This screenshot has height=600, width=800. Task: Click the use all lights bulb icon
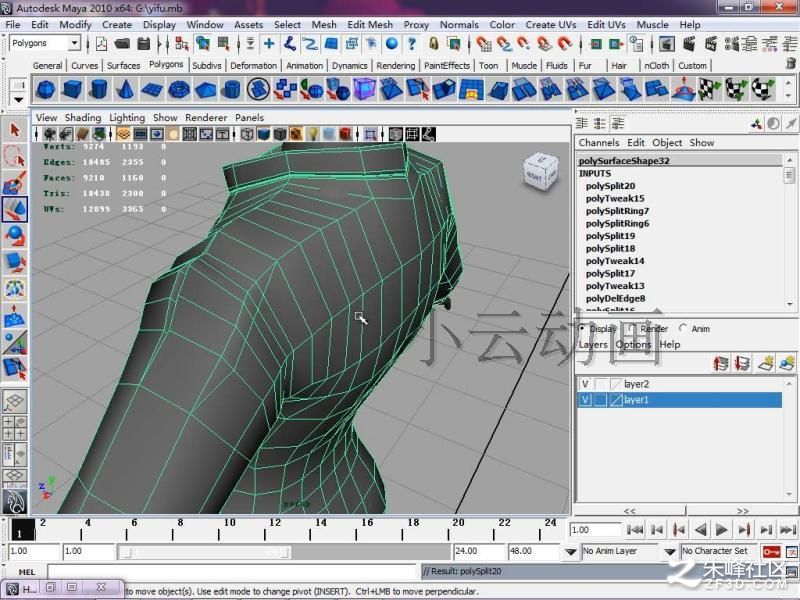(313, 134)
